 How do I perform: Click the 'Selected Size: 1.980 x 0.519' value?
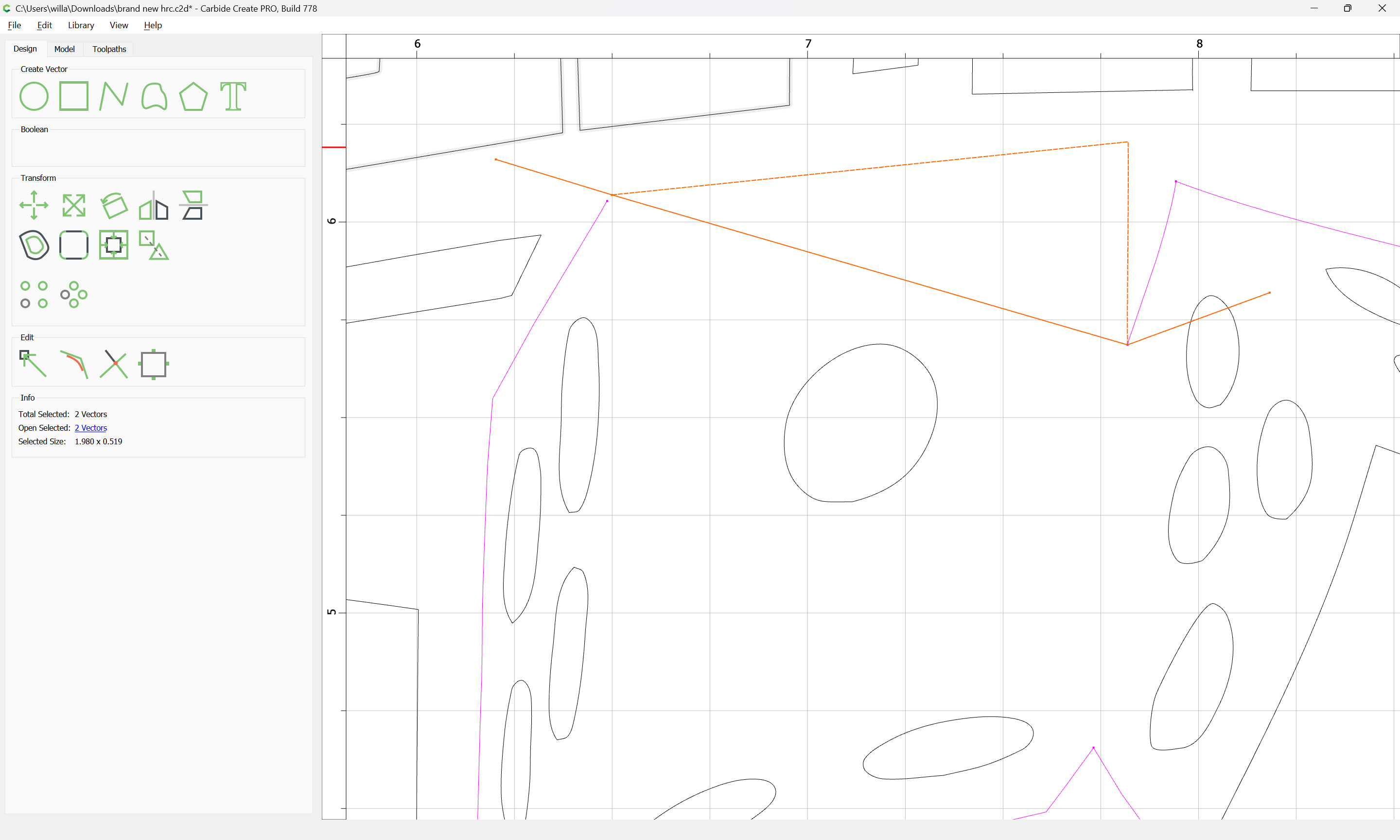tap(99, 441)
